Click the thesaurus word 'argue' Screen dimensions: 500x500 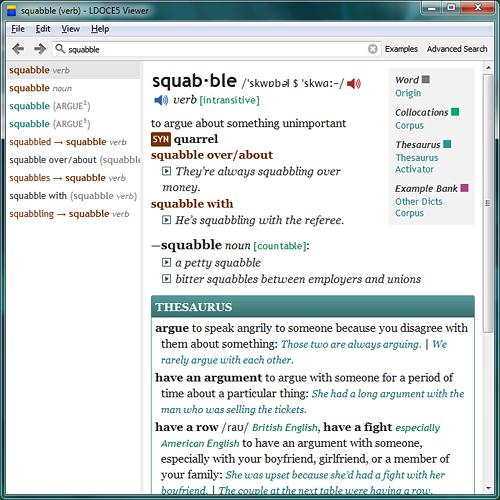click(172, 328)
